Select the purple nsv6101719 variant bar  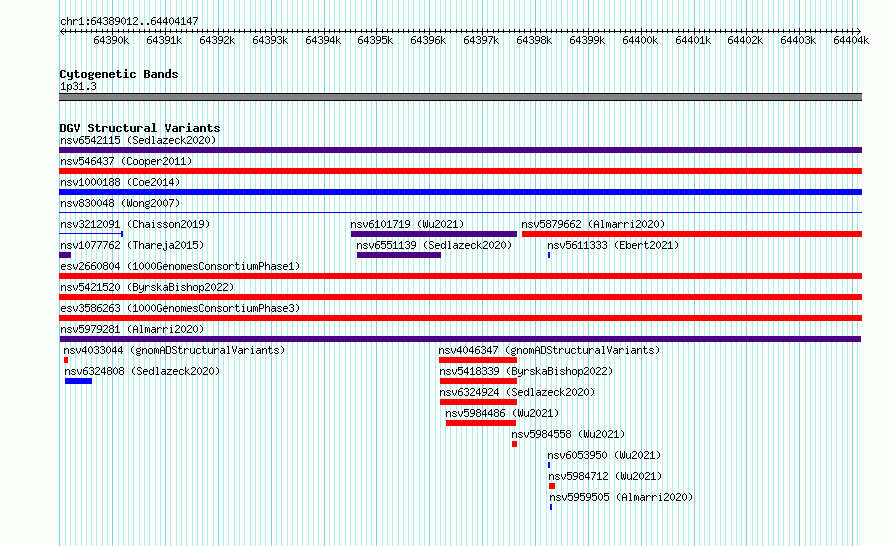pyautogui.click(x=434, y=234)
